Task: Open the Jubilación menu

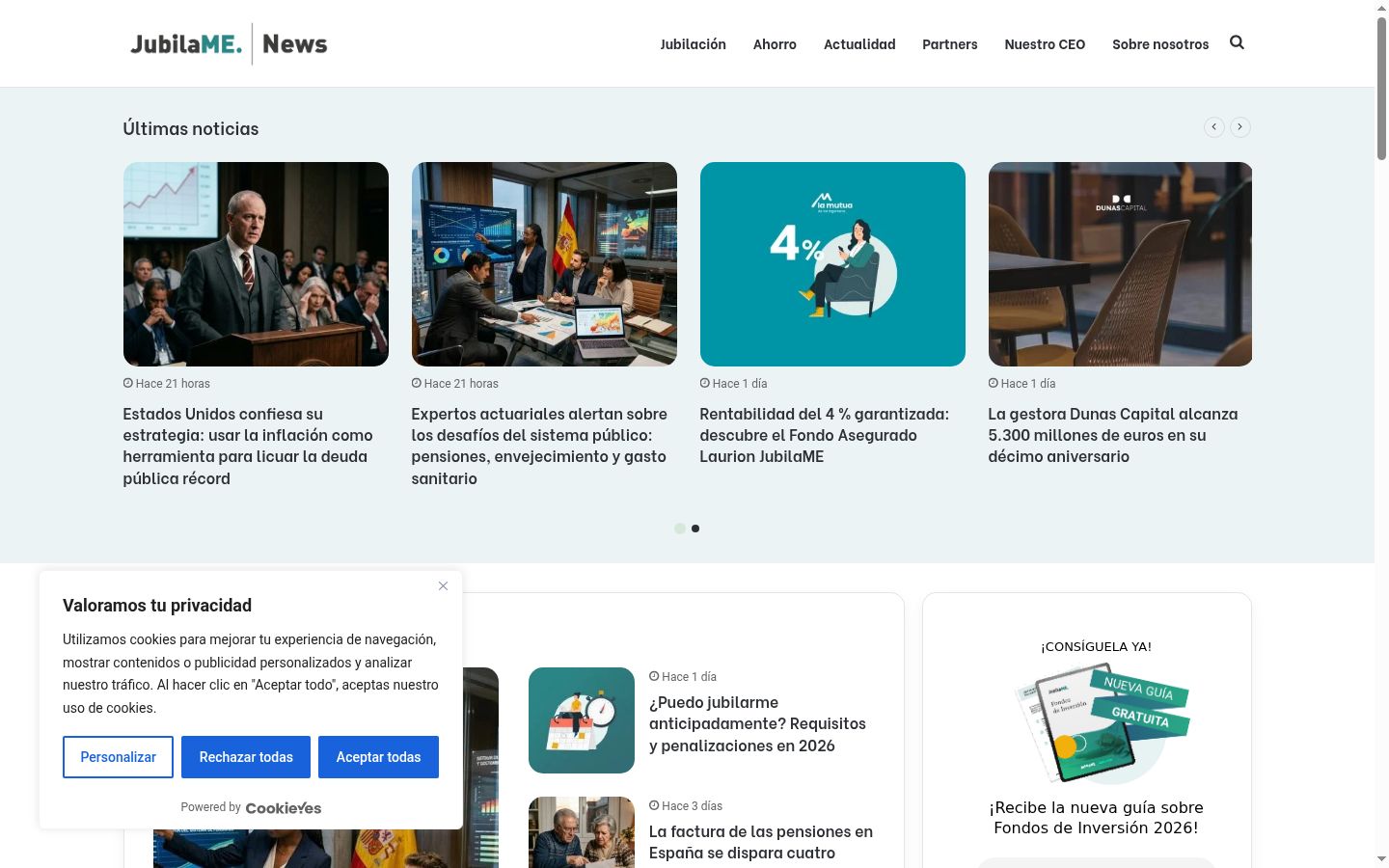Action: tap(693, 44)
